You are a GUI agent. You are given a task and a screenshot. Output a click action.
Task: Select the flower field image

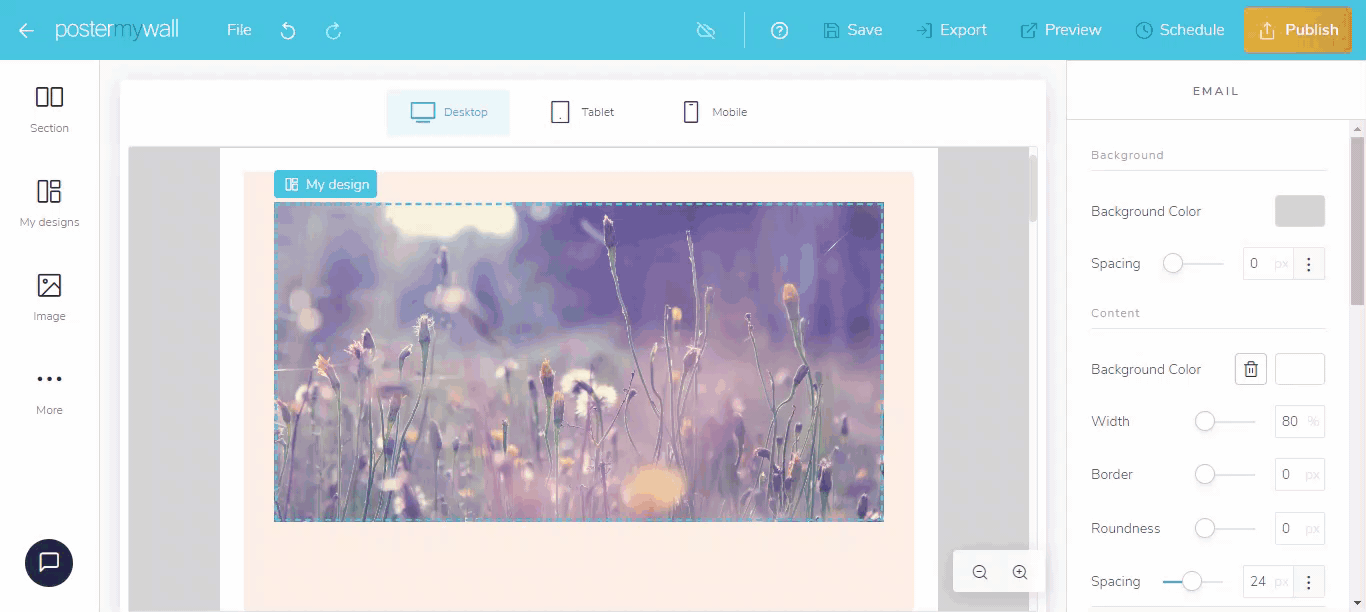(579, 362)
